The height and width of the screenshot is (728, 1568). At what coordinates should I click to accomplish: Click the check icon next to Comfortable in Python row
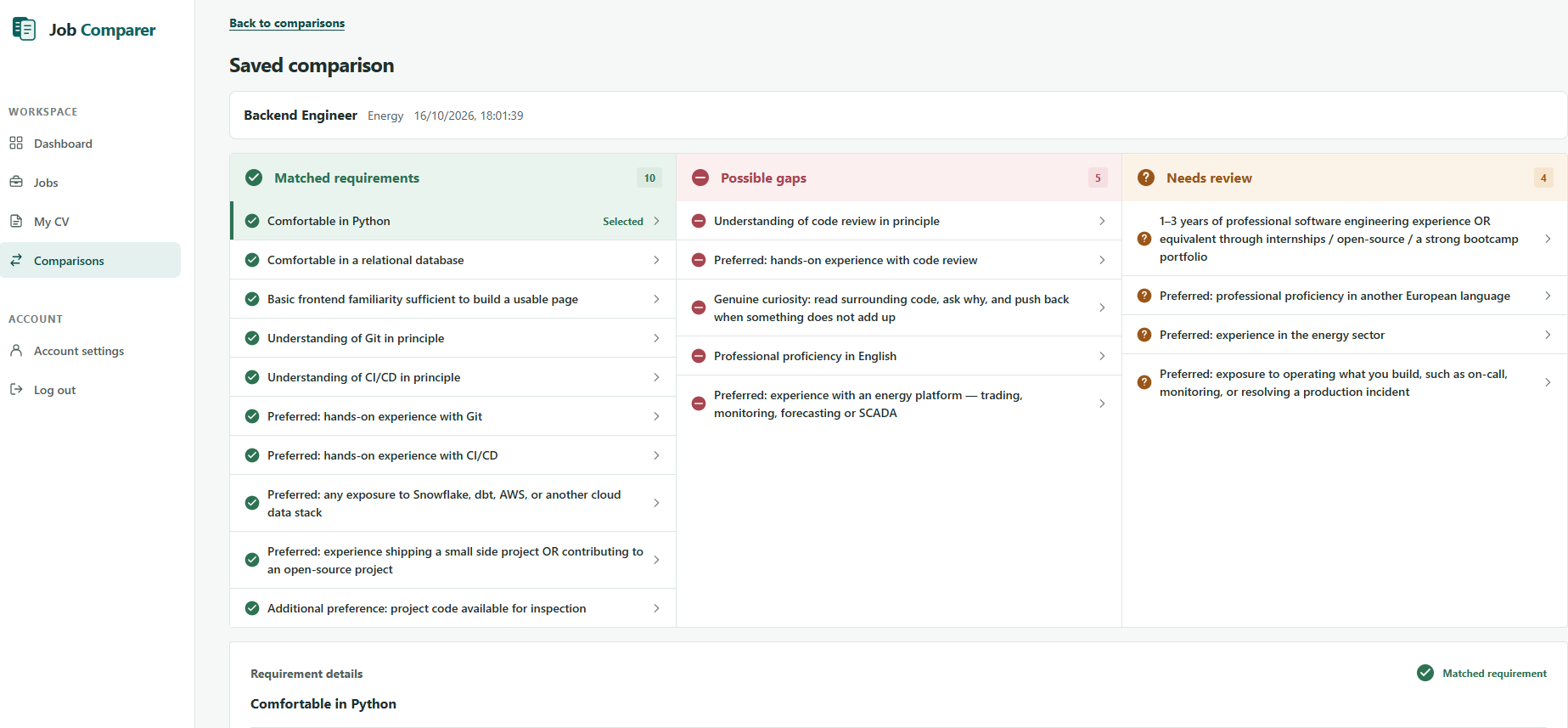pos(252,221)
